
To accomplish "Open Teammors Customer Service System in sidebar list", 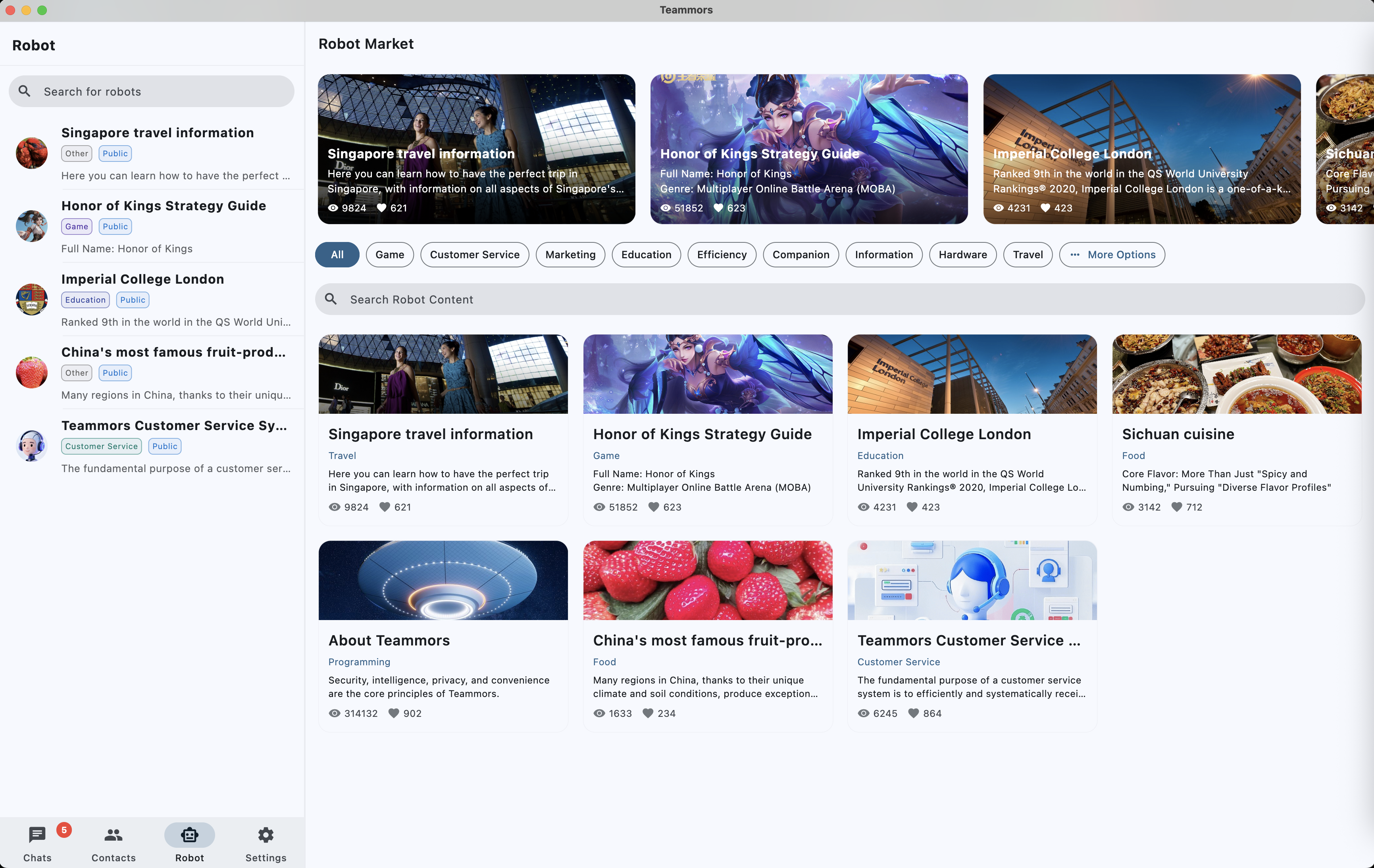I will (174, 425).
